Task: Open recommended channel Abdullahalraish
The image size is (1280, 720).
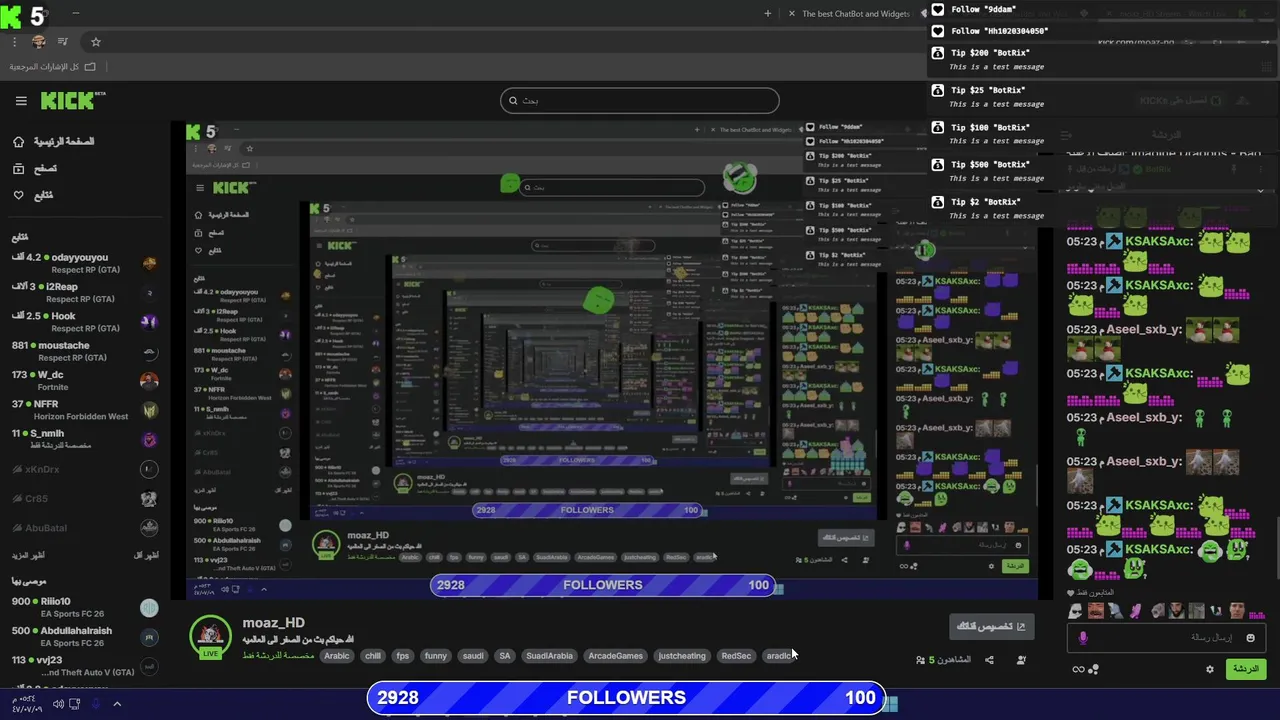Action: (x=82, y=636)
